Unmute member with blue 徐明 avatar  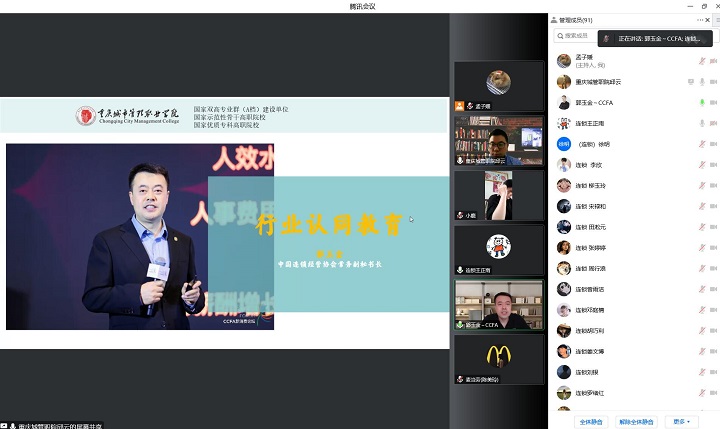click(x=702, y=144)
